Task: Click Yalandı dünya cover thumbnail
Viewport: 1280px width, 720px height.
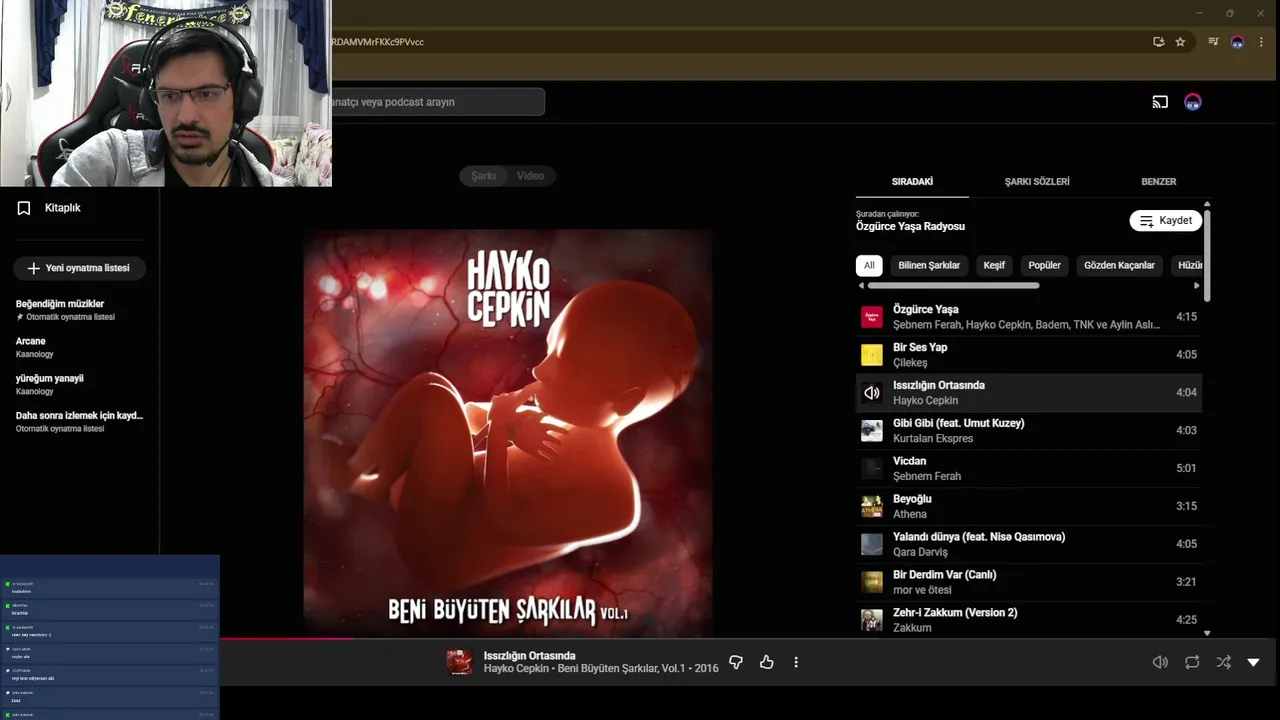Action: pyautogui.click(x=872, y=544)
